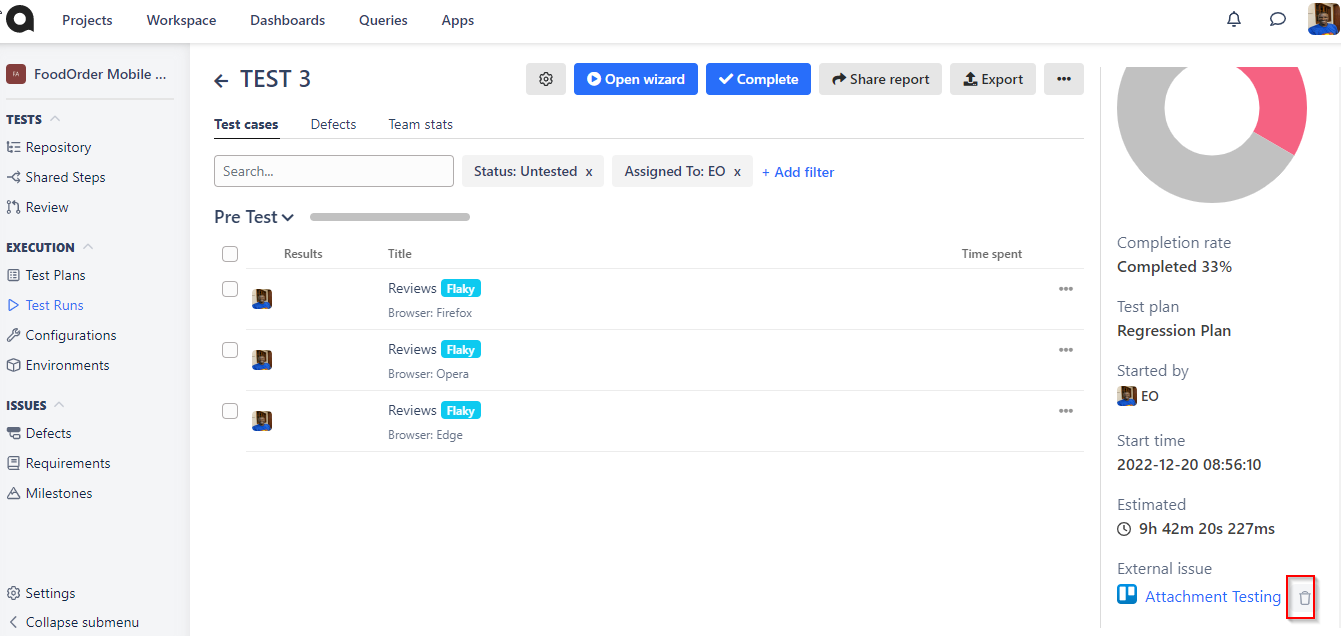
Task: Open the Dashboards menu in top navigation
Action: tap(287, 20)
